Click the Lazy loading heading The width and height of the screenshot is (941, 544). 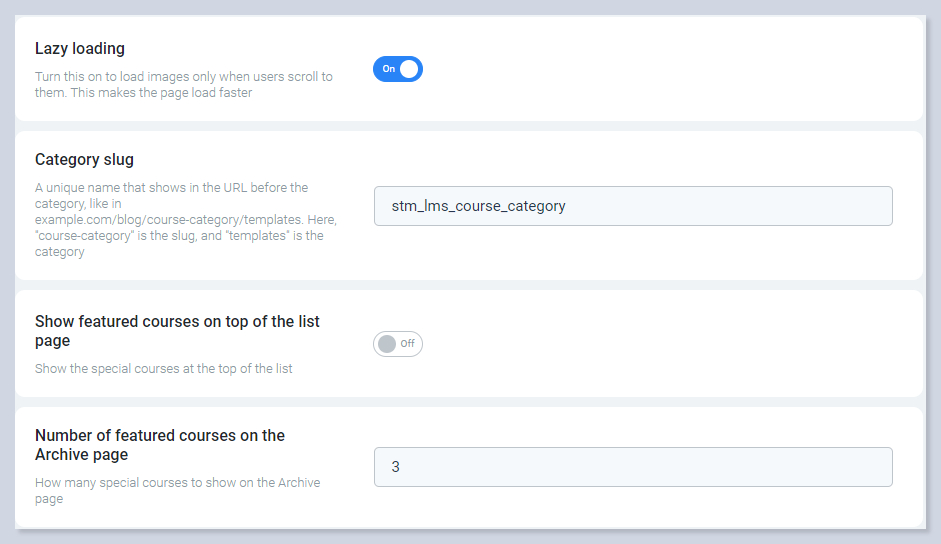(80, 48)
